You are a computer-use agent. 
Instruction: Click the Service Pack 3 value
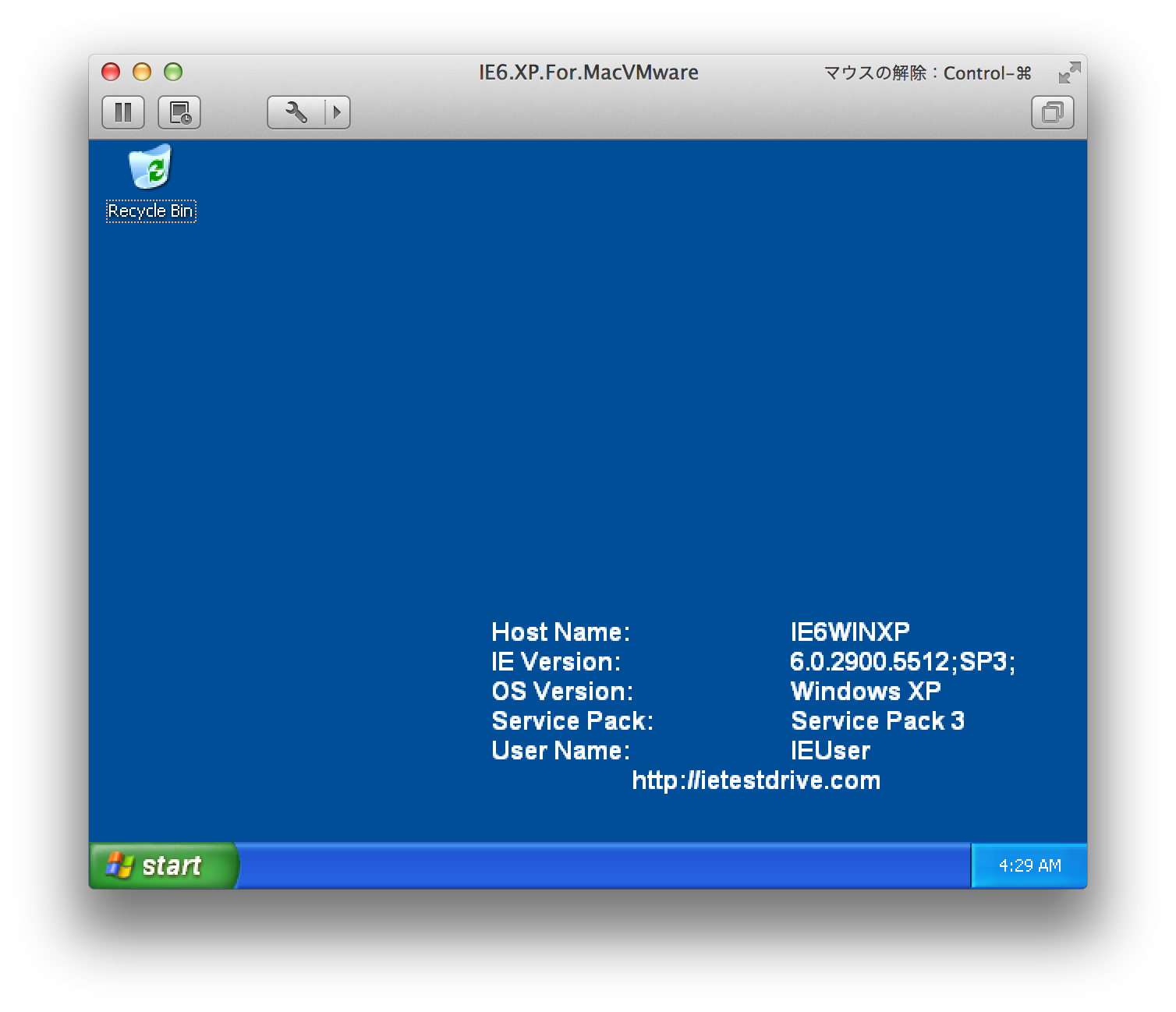coord(877,721)
